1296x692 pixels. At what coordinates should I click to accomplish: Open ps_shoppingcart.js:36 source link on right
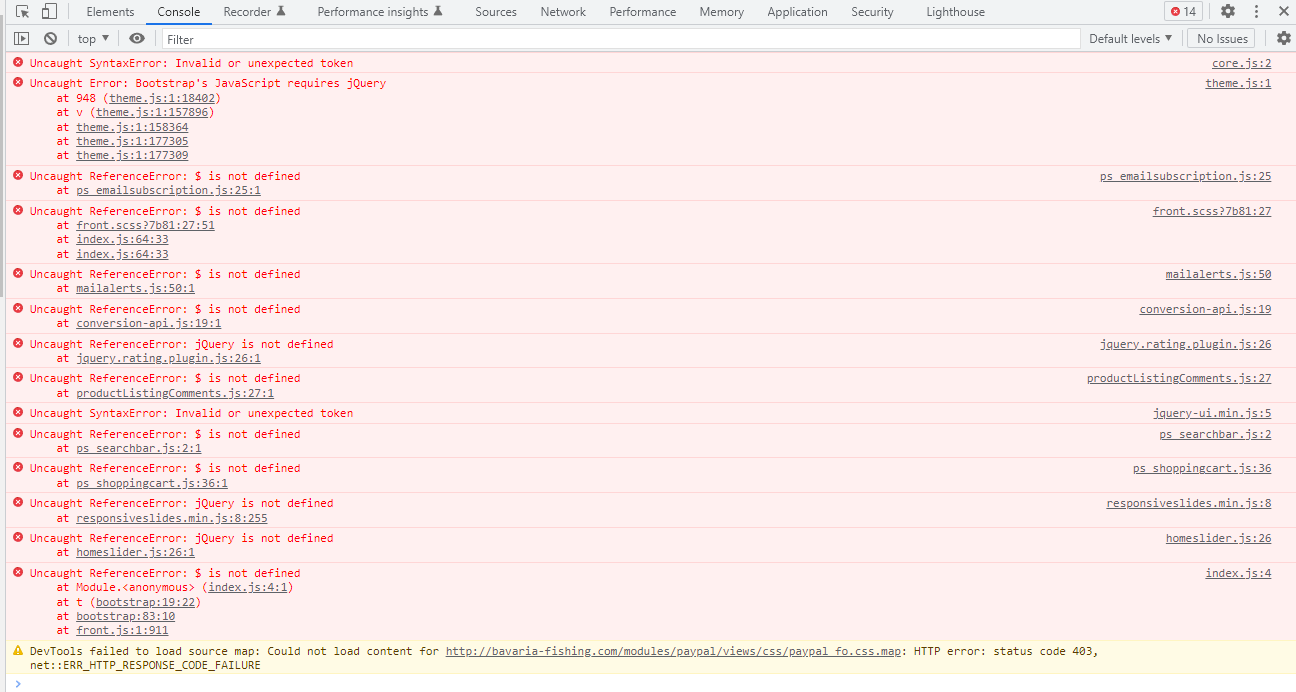point(1202,468)
